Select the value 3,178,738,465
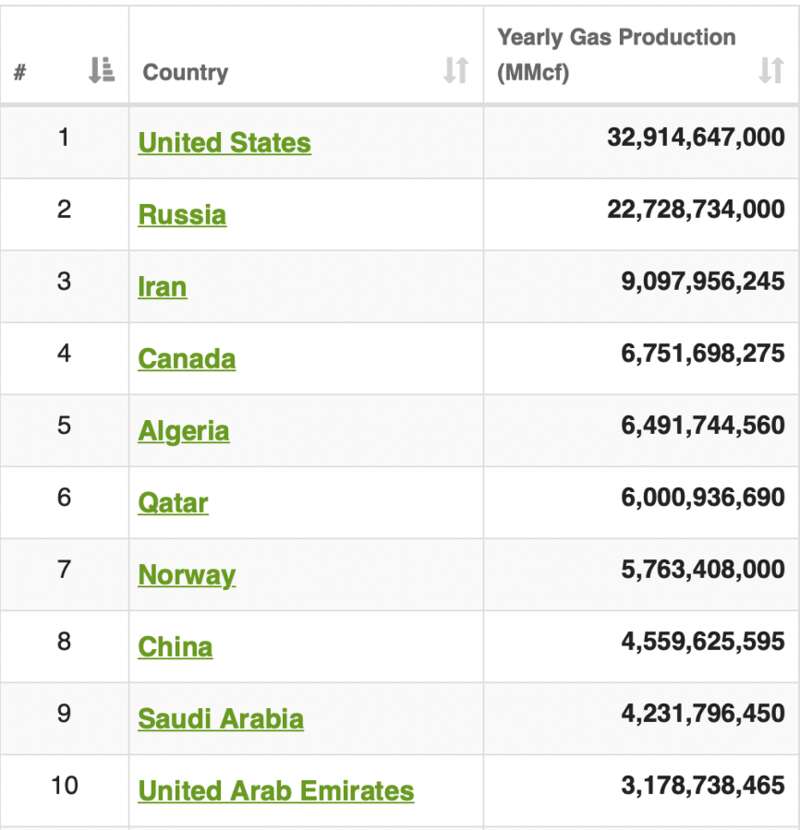 pos(703,785)
